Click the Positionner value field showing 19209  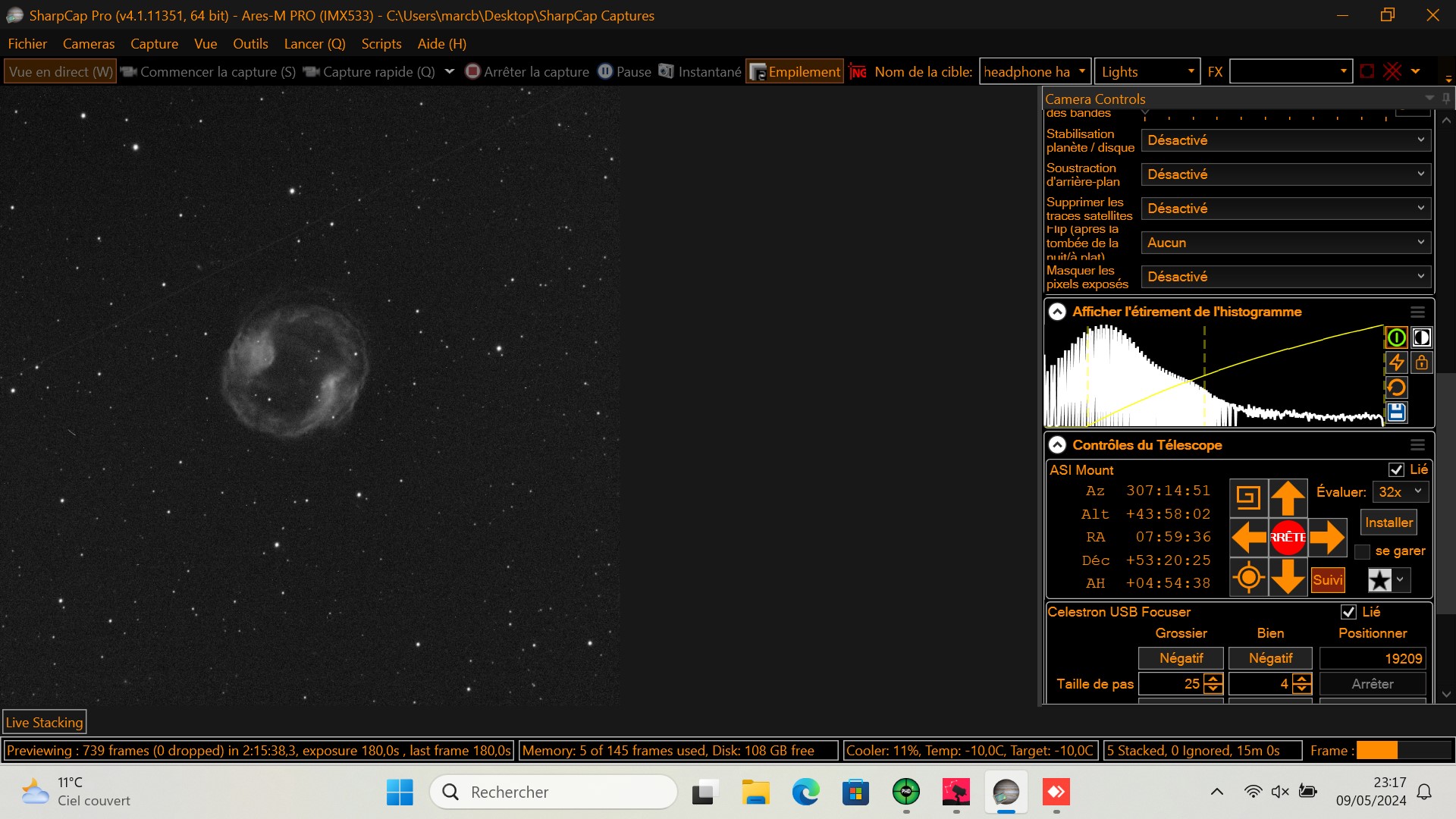(1373, 659)
